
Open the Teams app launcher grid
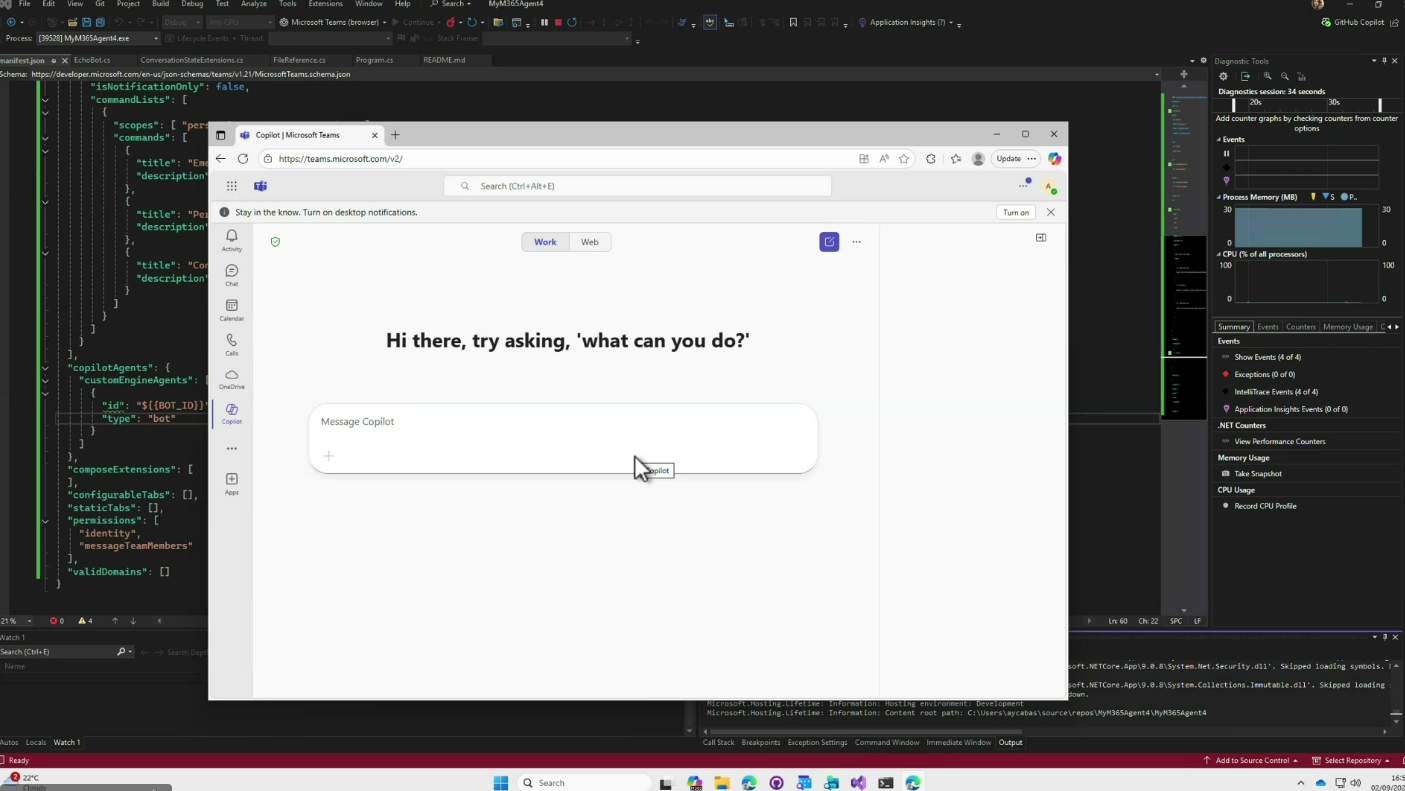[231, 186]
